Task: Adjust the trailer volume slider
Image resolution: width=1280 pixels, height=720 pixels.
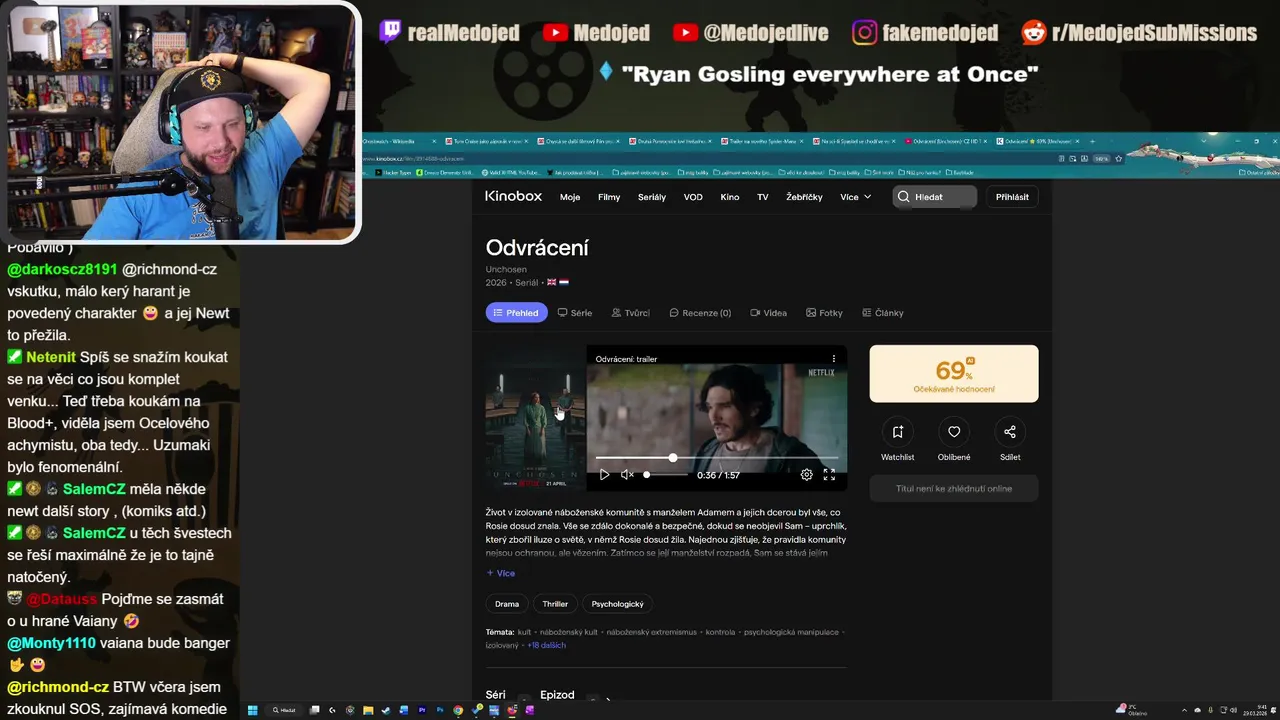Action: pyautogui.click(x=665, y=475)
